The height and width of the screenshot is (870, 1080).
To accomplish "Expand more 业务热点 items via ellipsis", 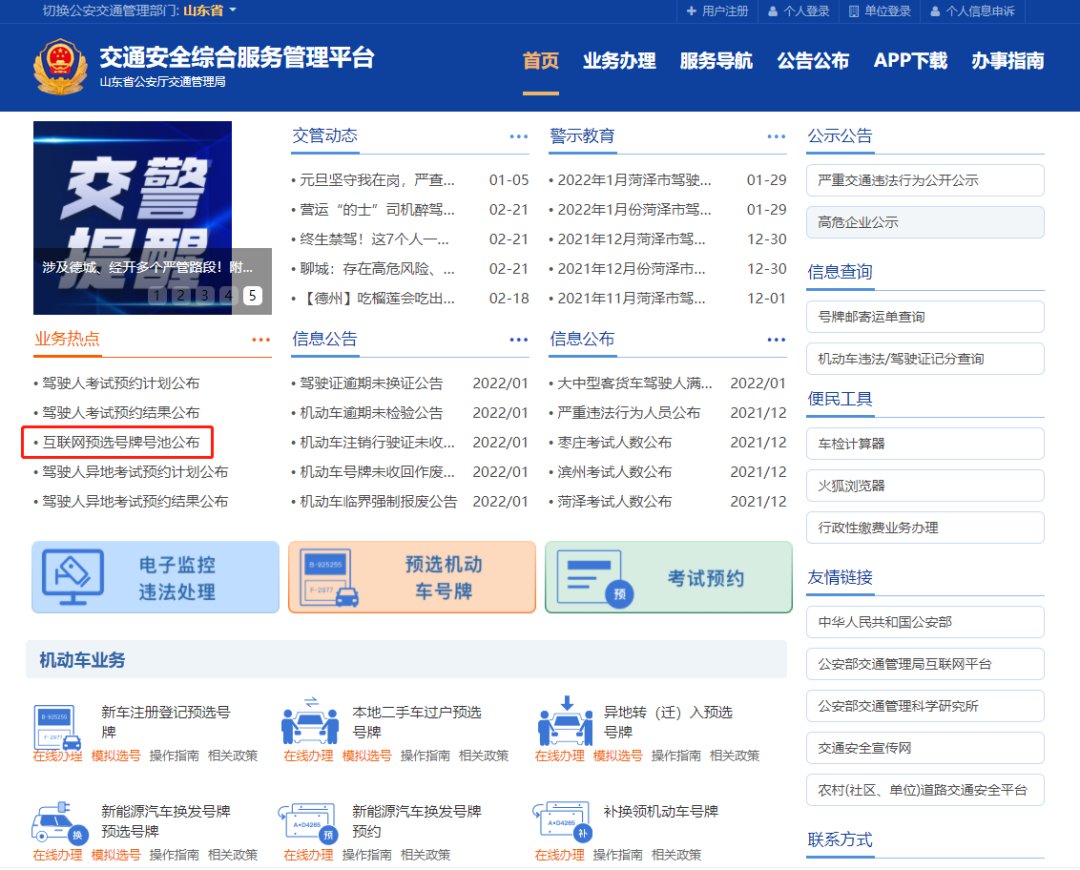I will pos(261,340).
